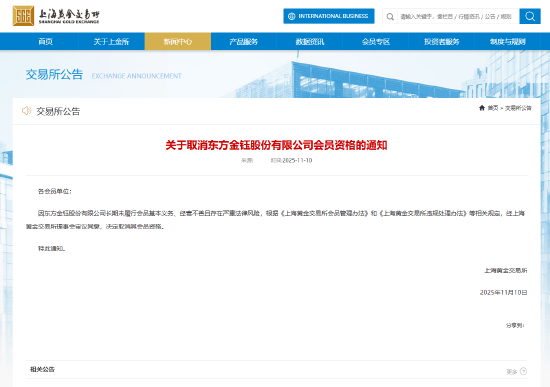The width and height of the screenshot is (550, 387).
Task: Click the red announcement title
Action: click(x=276, y=145)
